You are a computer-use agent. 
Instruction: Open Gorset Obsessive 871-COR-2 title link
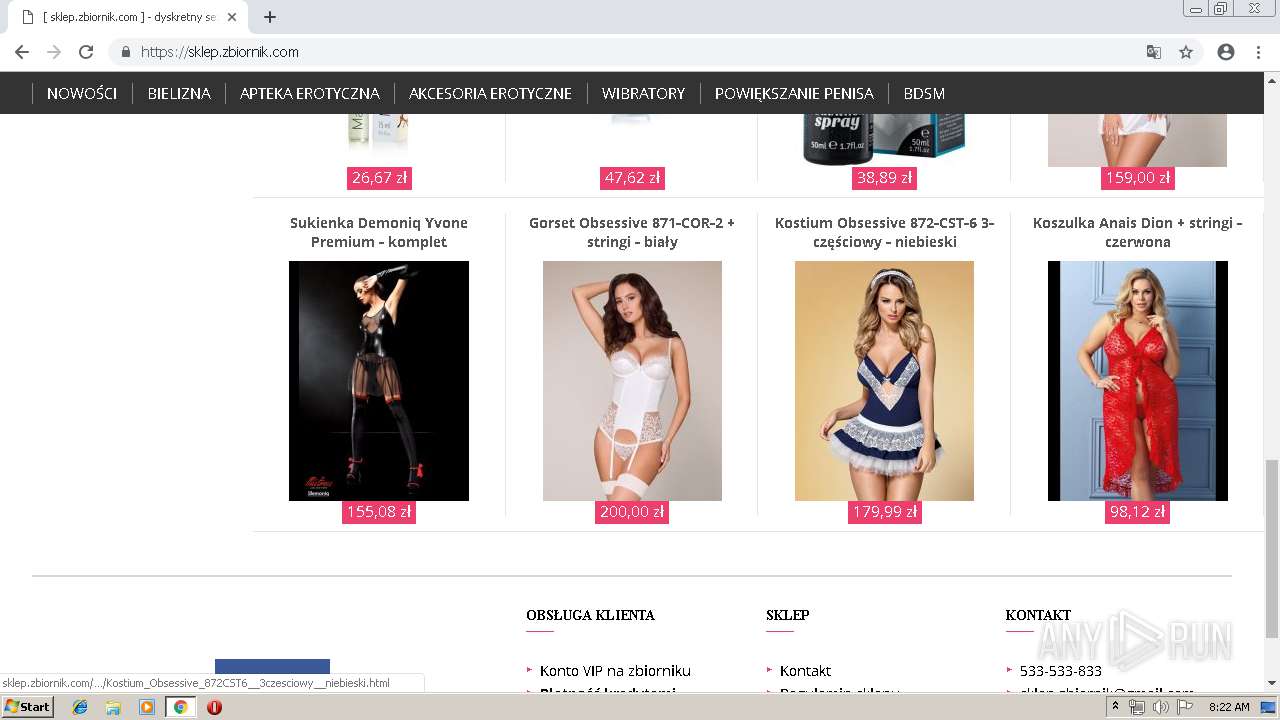point(632,232)
